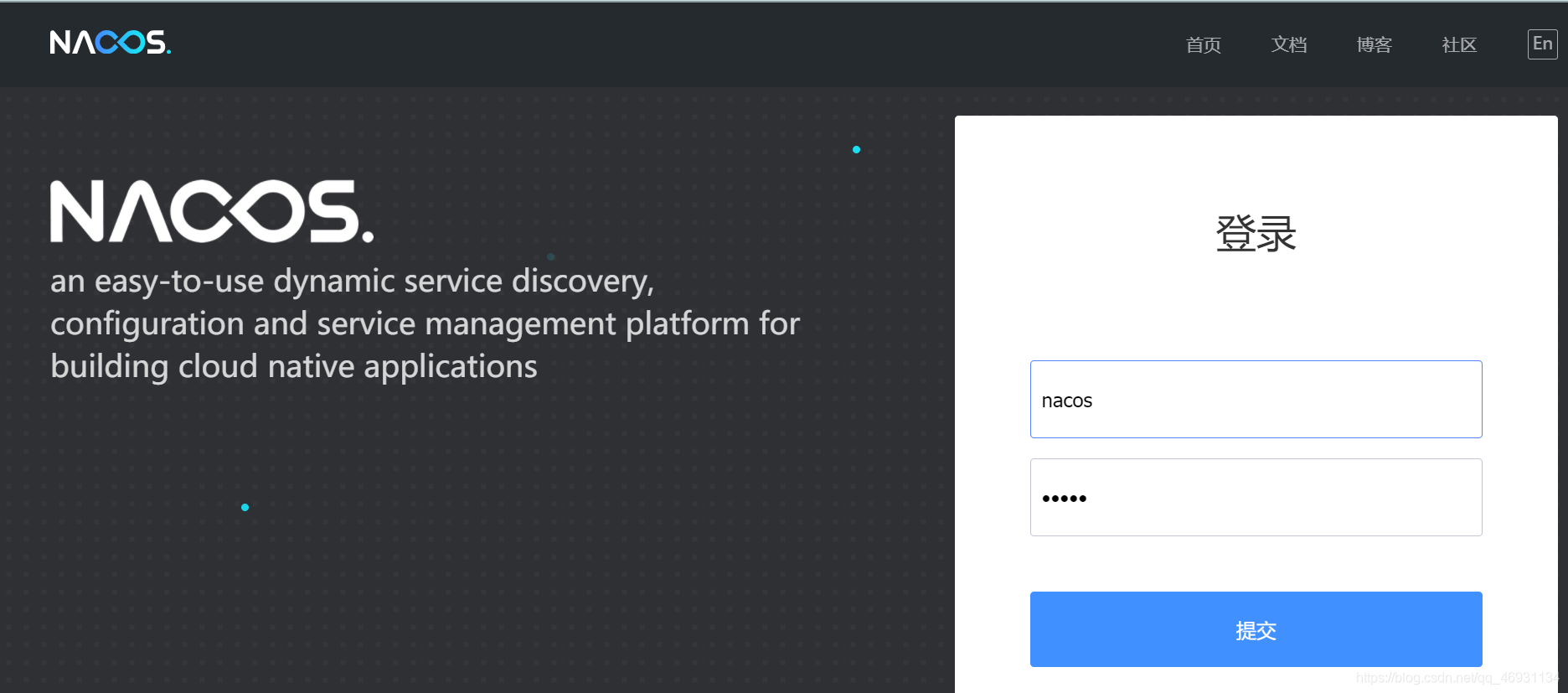
Task: Open the 首页 home navigation link
Action: pyautogui.click(x=1204, y=44)
